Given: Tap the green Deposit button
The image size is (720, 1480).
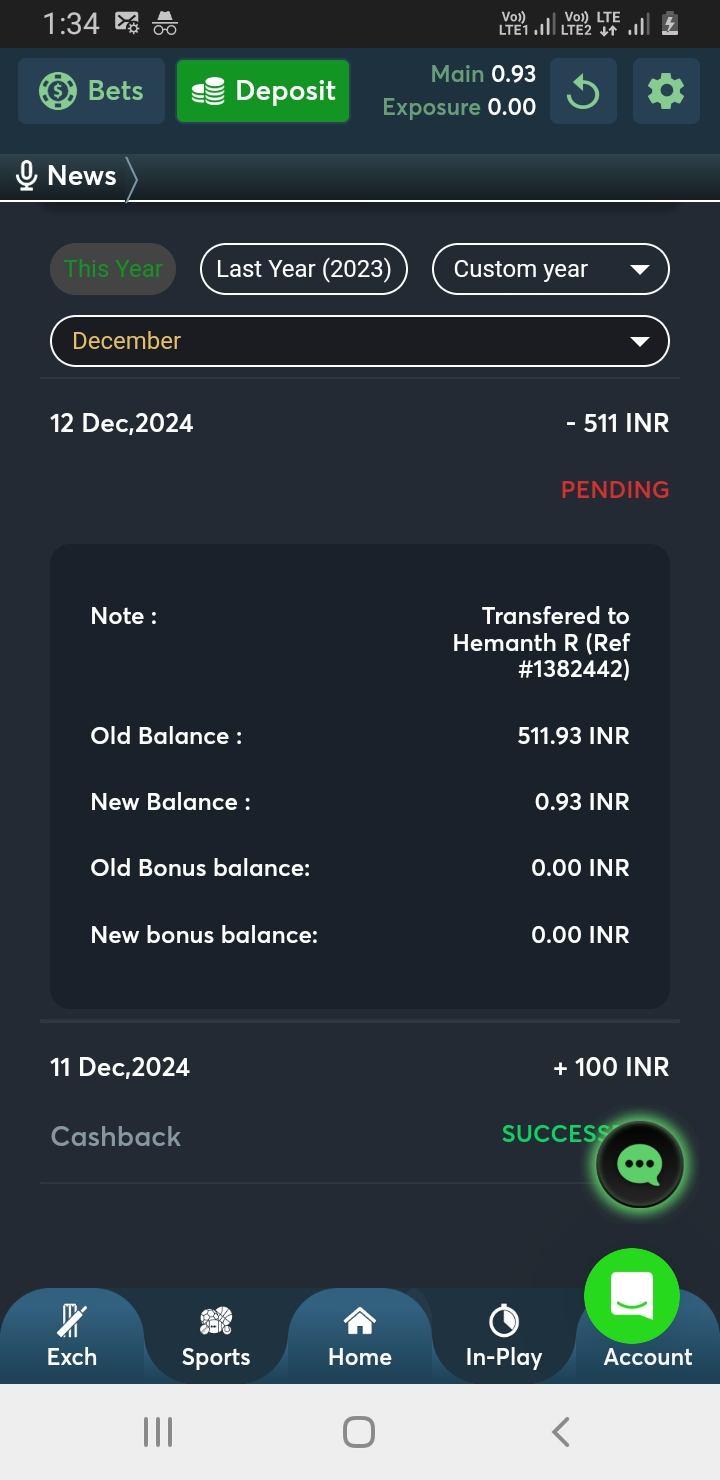Looking at the screenshot, I should click(263, 91).
